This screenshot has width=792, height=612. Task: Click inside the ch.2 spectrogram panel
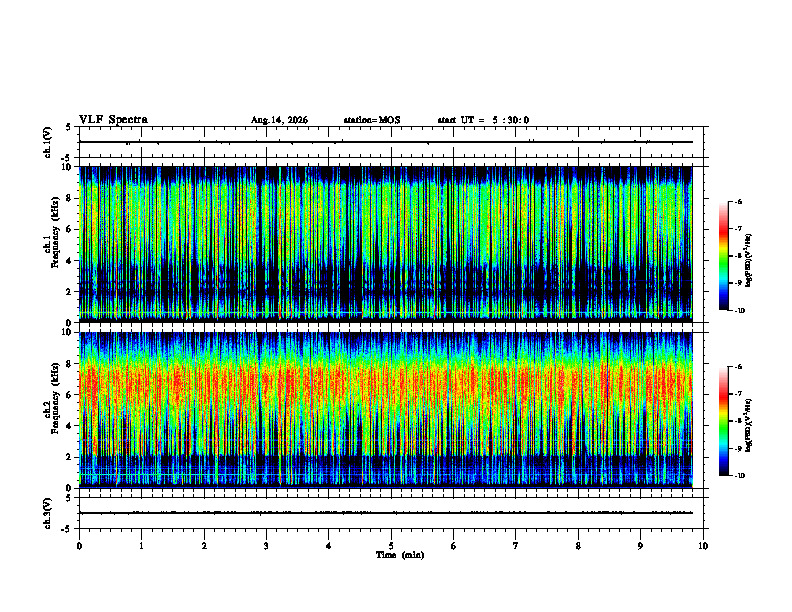386,410
